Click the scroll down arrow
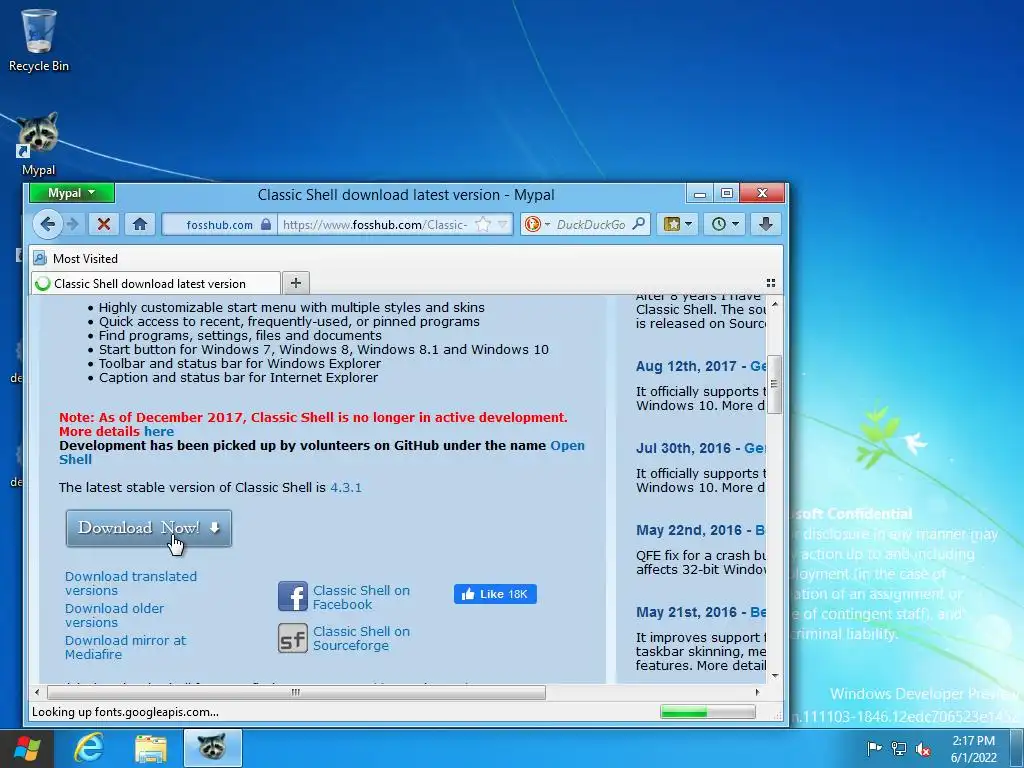This screenshot has height=768, width=1024. 775,676
